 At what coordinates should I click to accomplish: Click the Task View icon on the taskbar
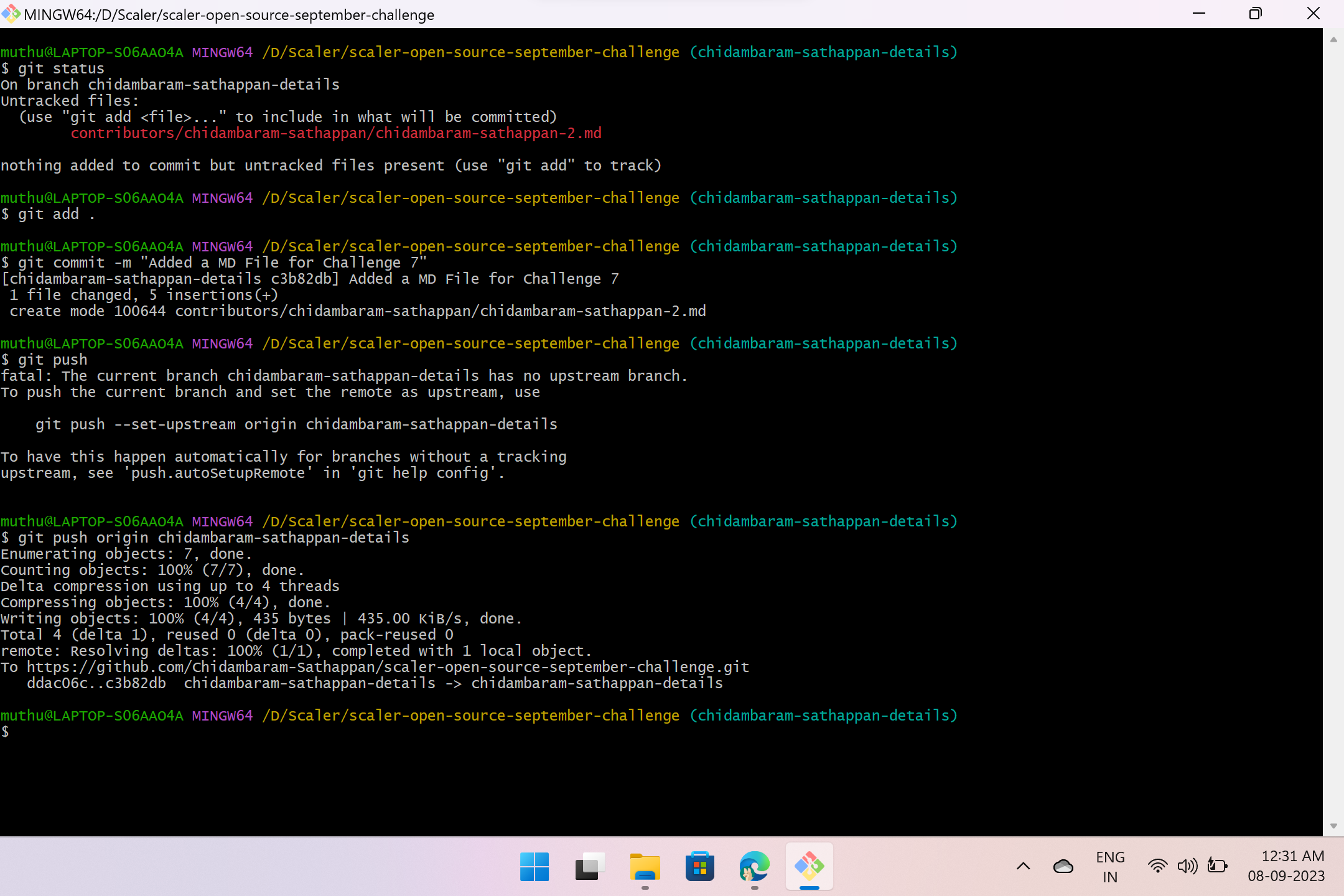(589, 866)
